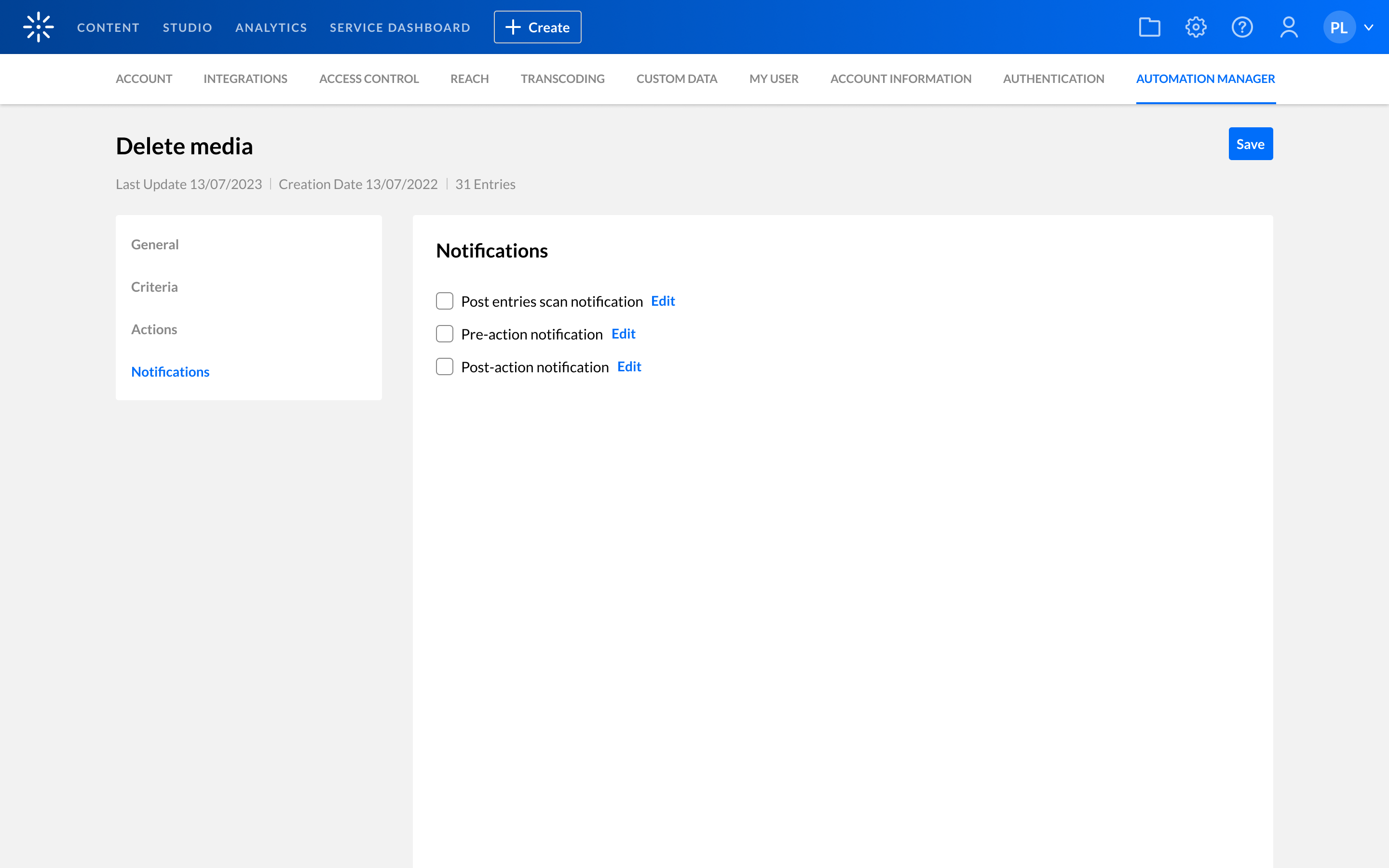Click the Kaltura sunburst logo

39,27
